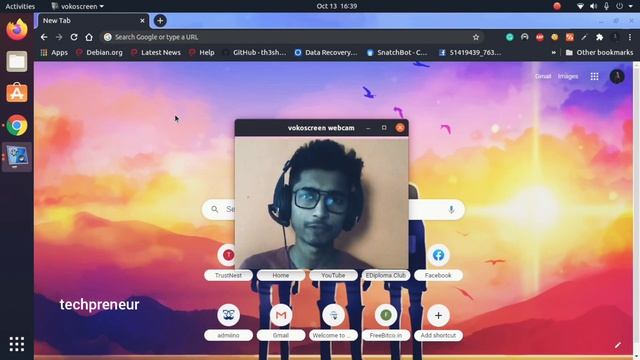Screen dimensions: 640x360
Task: Open the GitHub - th3sh... bookmark
Action: click(254, 52)
